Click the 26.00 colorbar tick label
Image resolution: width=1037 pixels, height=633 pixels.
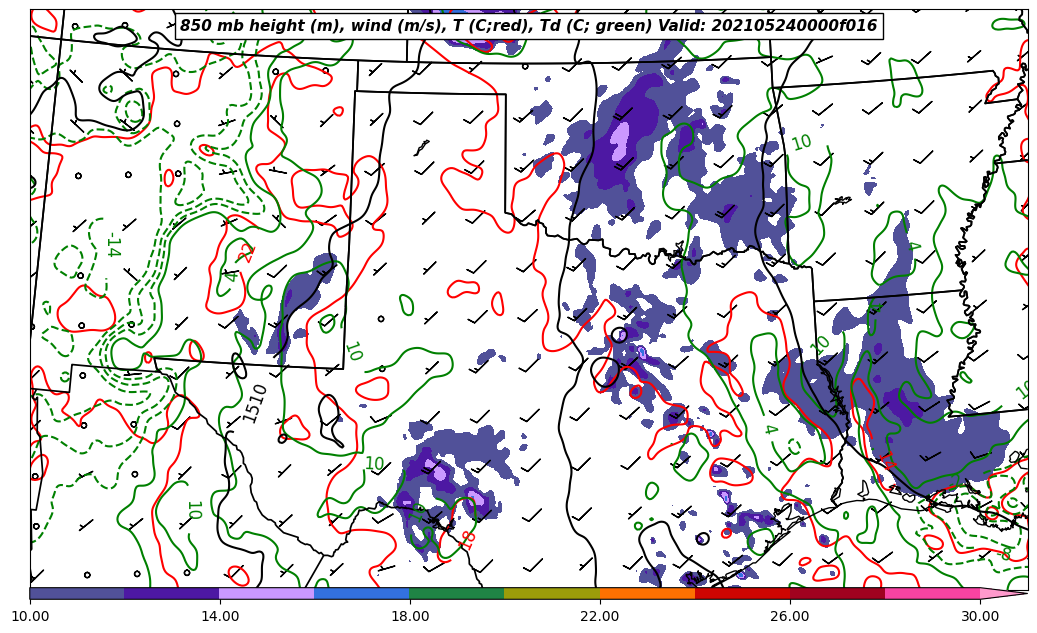pyautogui.click(x=790, y=616)
